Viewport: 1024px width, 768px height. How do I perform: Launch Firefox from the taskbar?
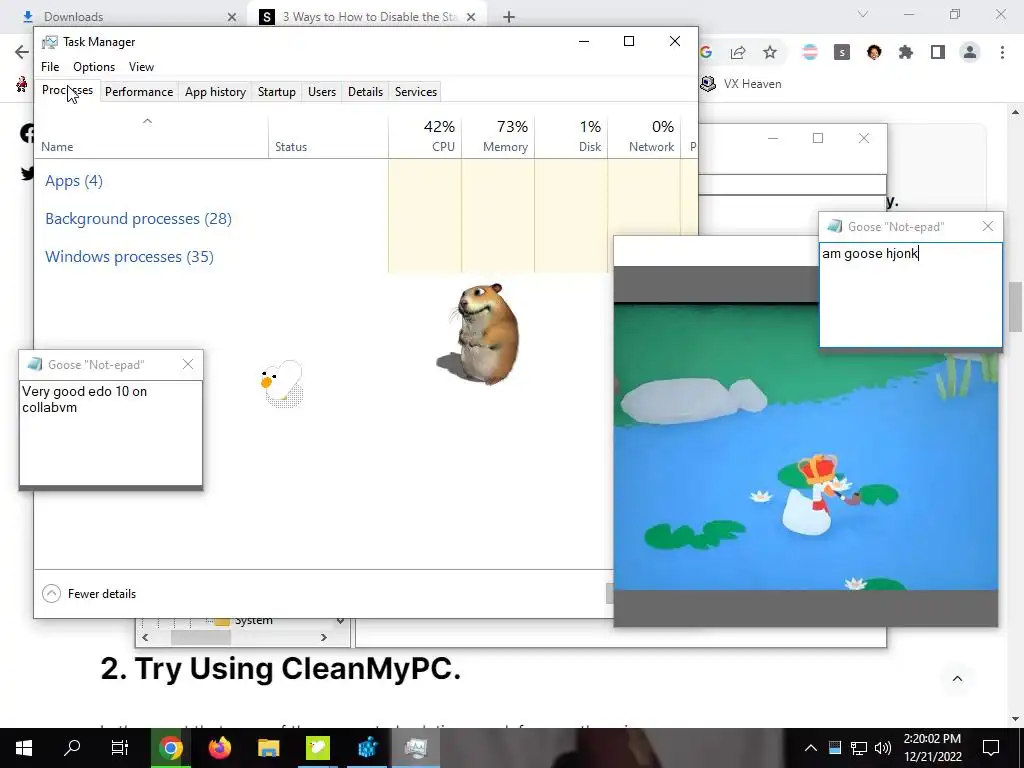coord(219,748)
